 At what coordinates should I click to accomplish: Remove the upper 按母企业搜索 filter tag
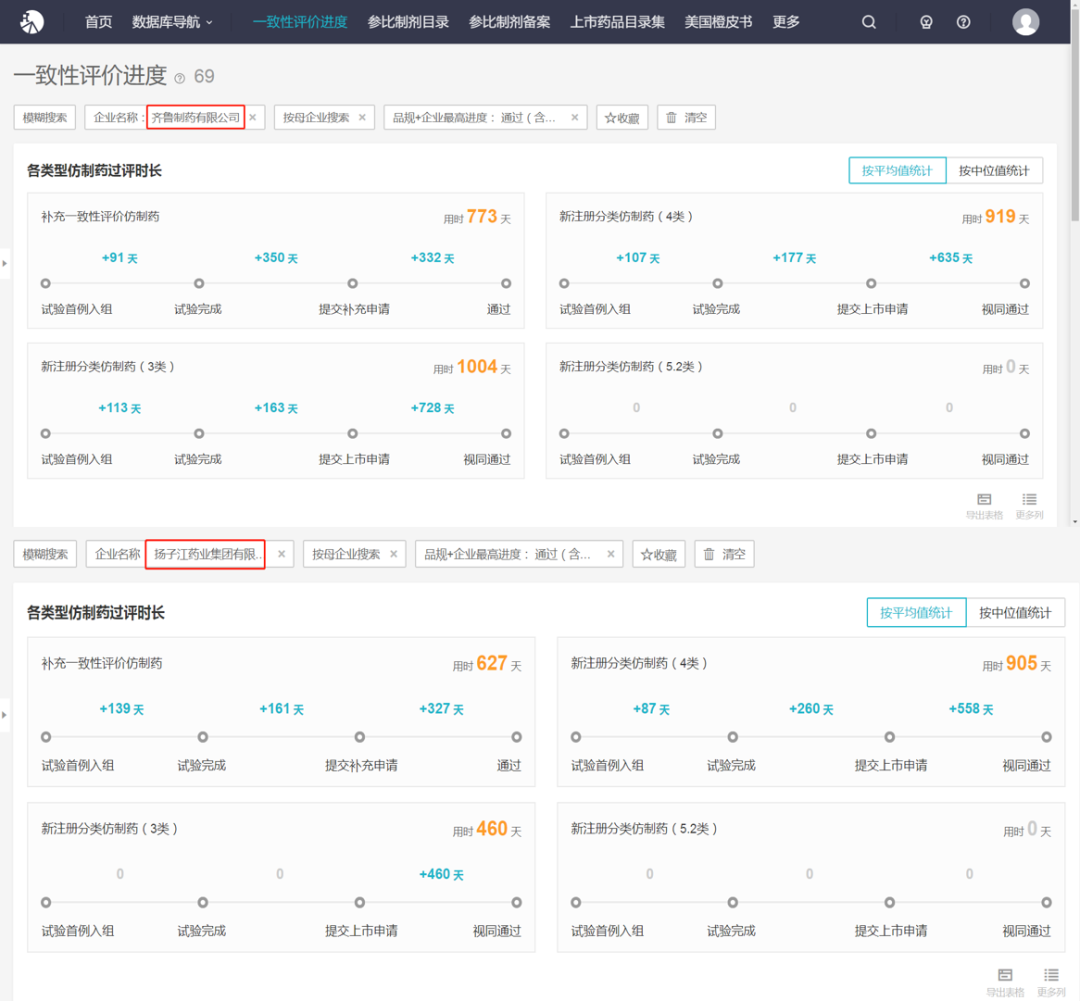(x=362, y=117)
